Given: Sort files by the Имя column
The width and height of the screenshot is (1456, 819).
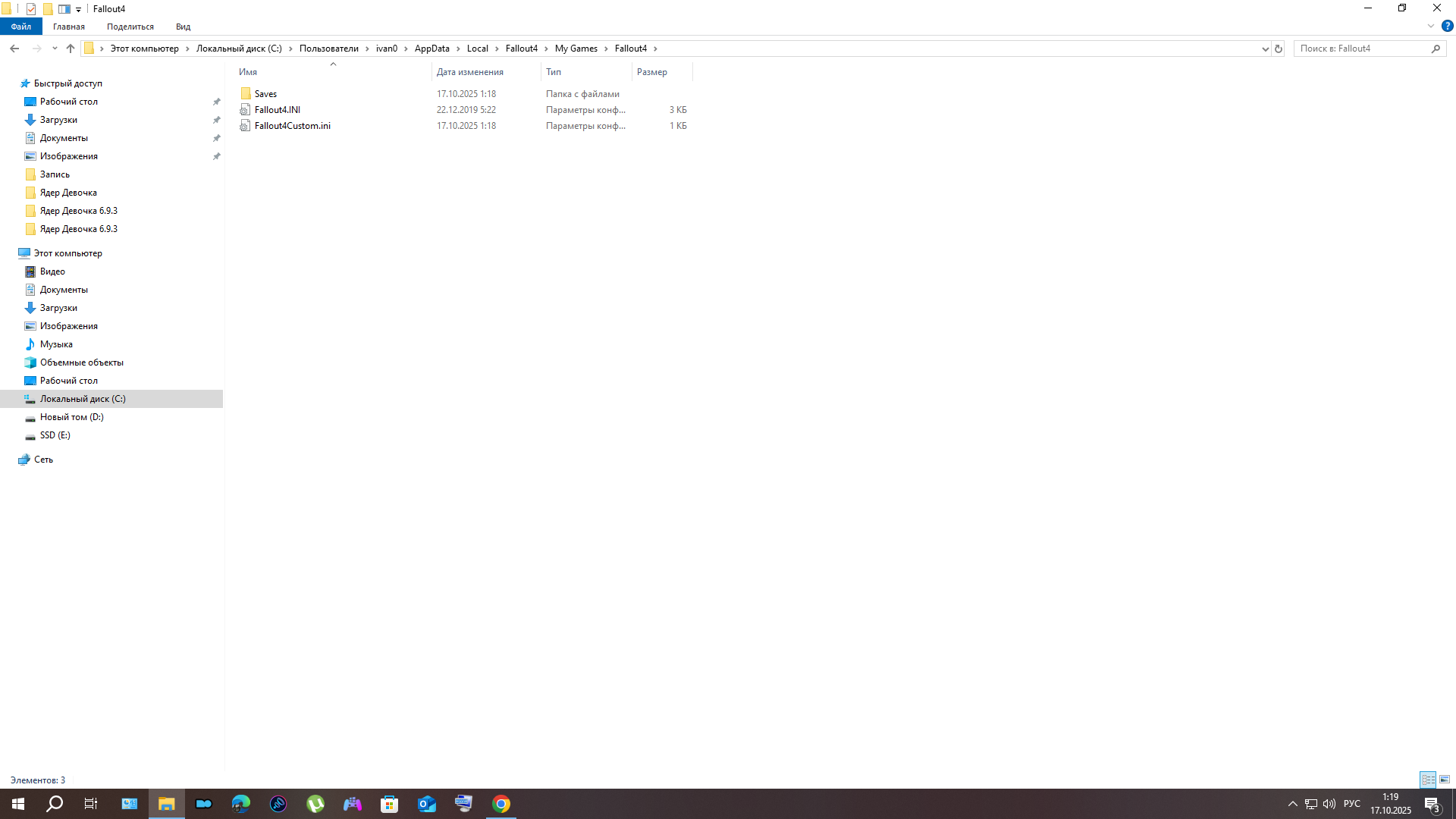Looking at the screenshot, I should click(x=333, y=72).
